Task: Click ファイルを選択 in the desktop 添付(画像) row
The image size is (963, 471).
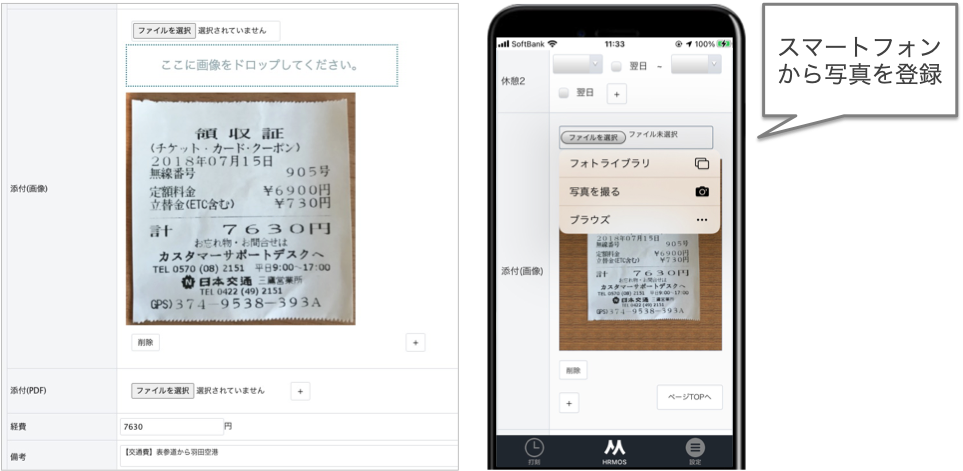Action: (x=163, y=30)
